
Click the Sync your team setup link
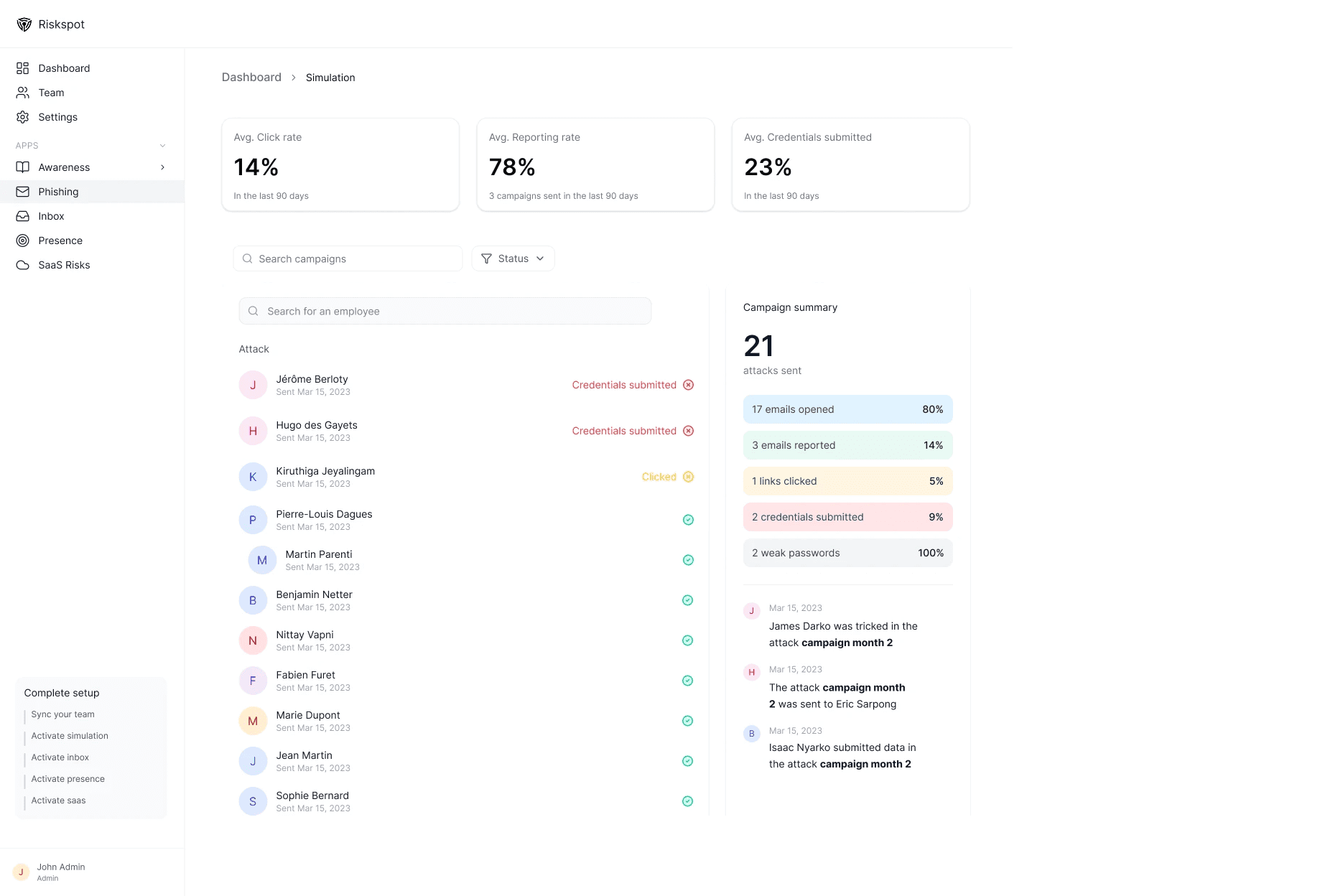(x=62, y=714)
